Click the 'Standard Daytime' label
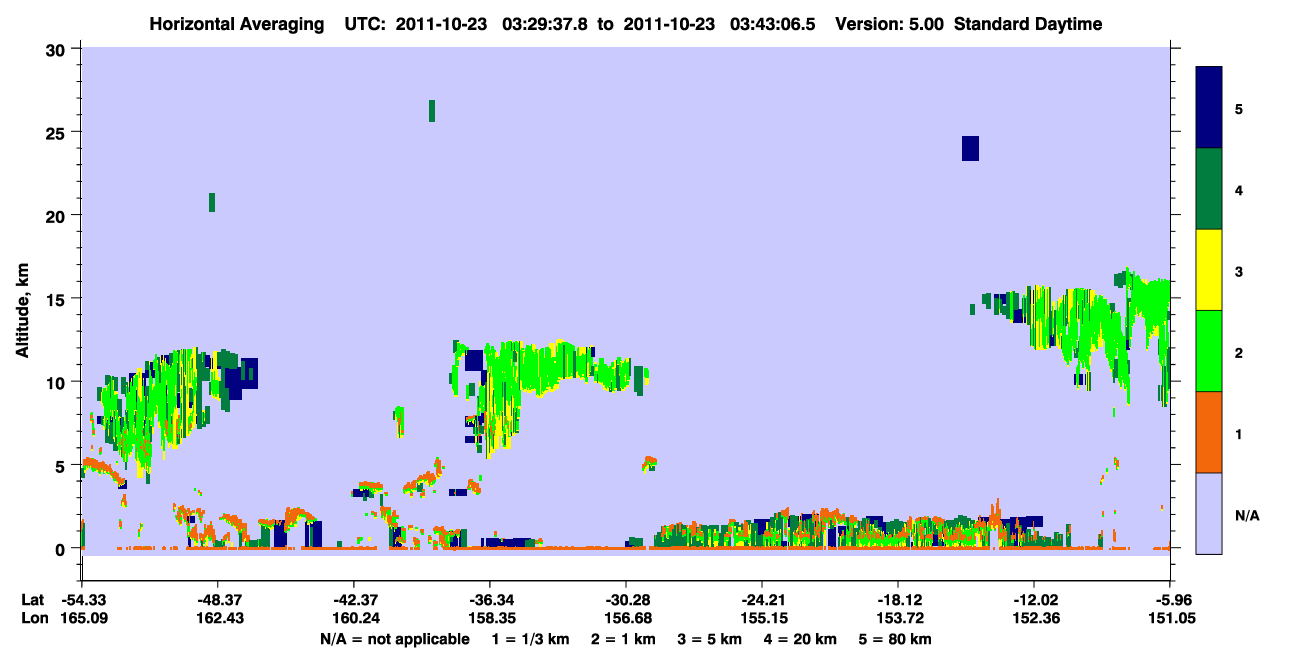Image resolution: width=1300 pixels, height=667 pixels. click(1027, 24)
